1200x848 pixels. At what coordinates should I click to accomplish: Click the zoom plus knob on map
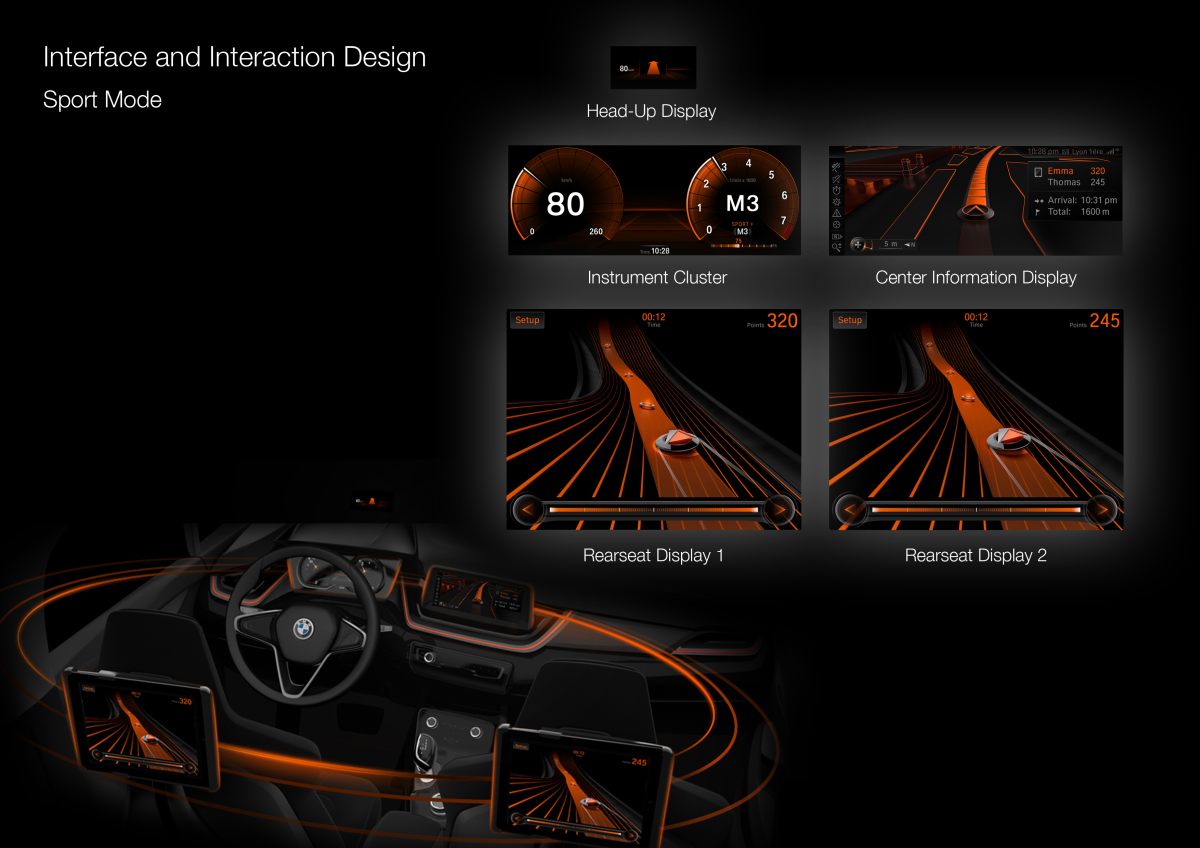858,244
